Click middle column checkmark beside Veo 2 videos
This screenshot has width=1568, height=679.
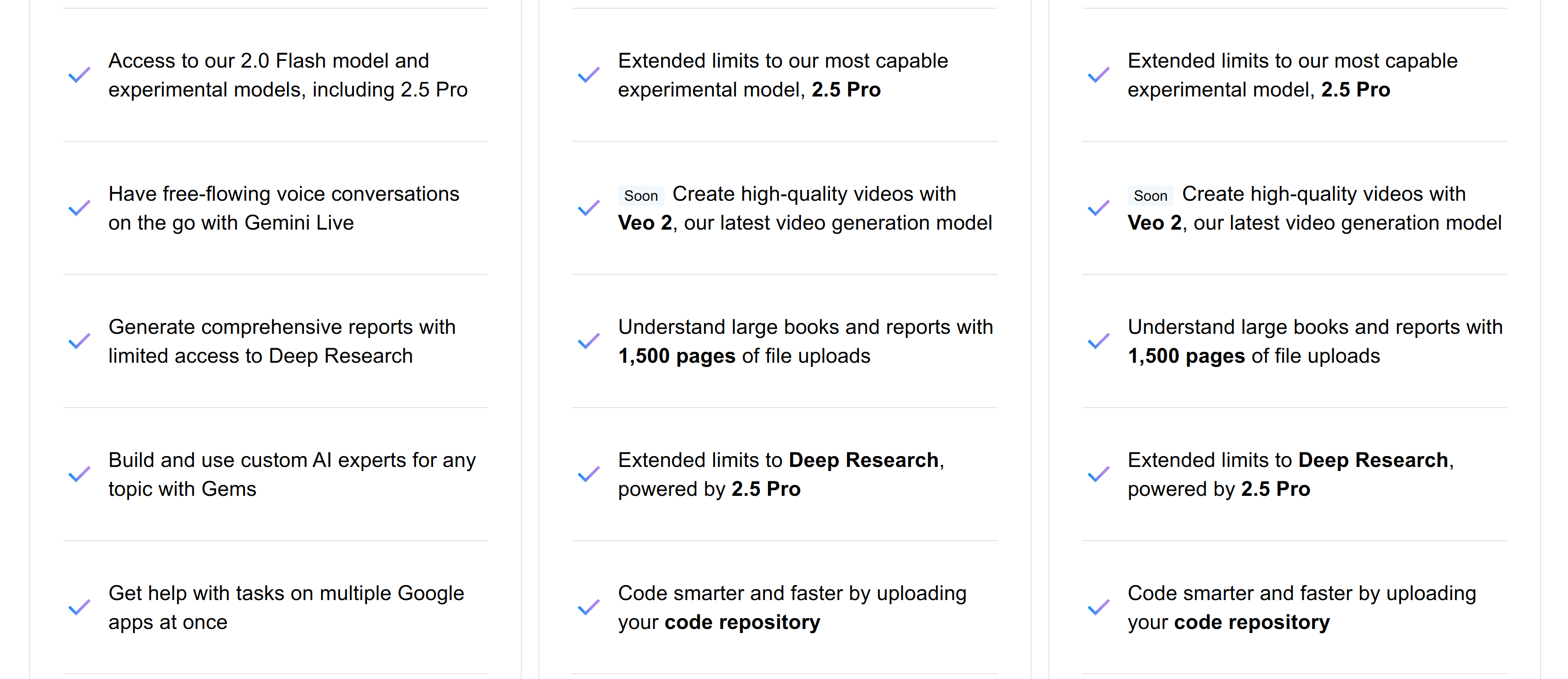pos(588,208)
